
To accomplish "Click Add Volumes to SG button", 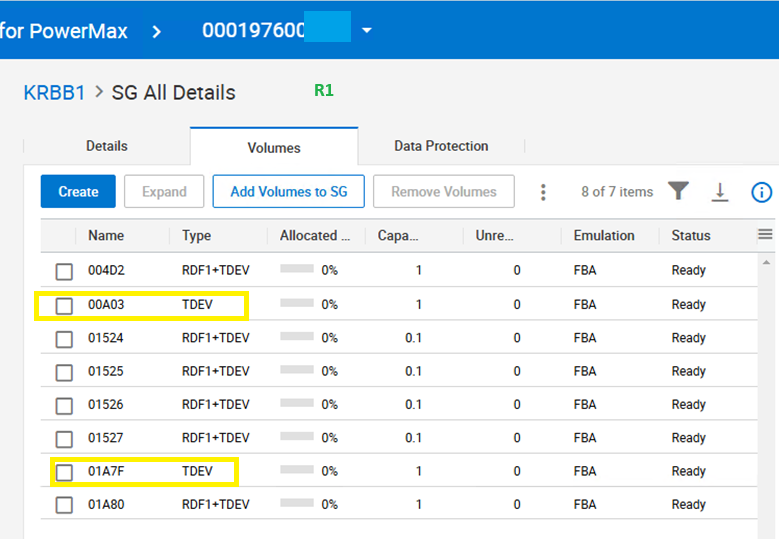I will click(289, 192).
